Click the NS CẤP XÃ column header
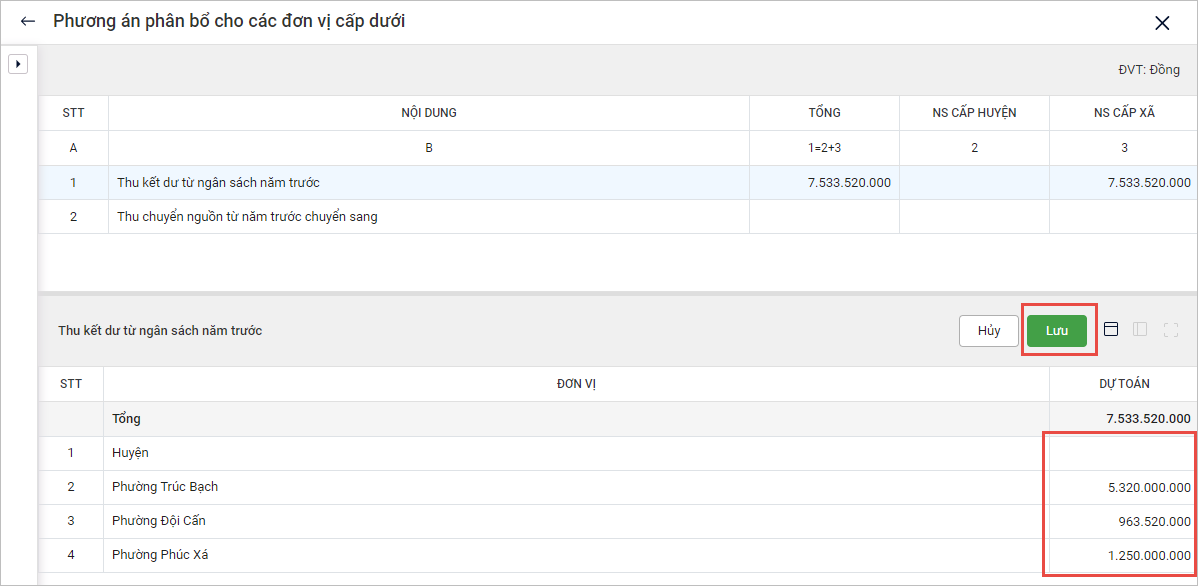 point(1124,113)
